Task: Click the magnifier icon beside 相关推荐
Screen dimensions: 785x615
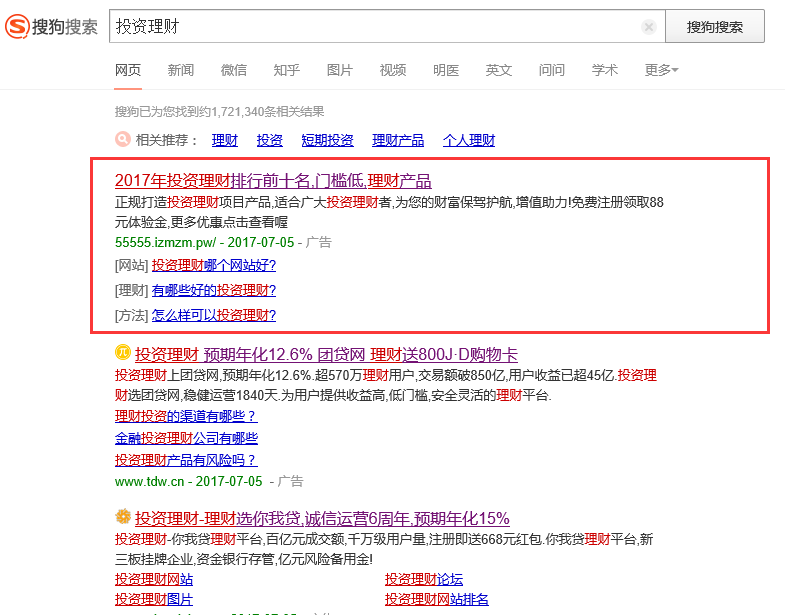Action: coord(122,140)
